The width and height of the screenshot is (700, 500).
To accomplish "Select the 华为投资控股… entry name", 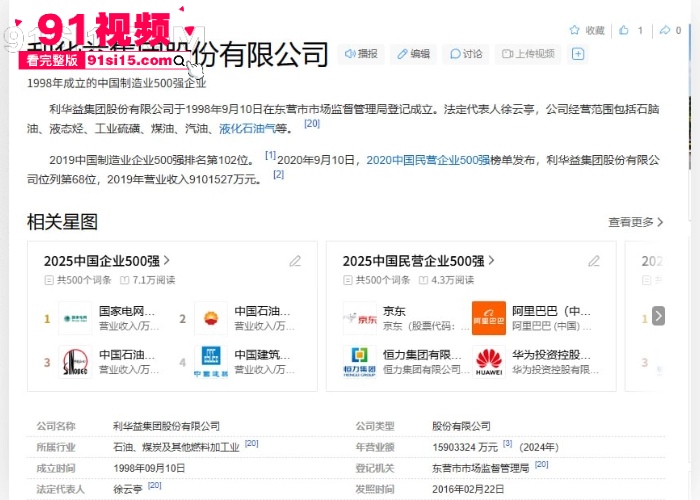I will coord(551,355).
